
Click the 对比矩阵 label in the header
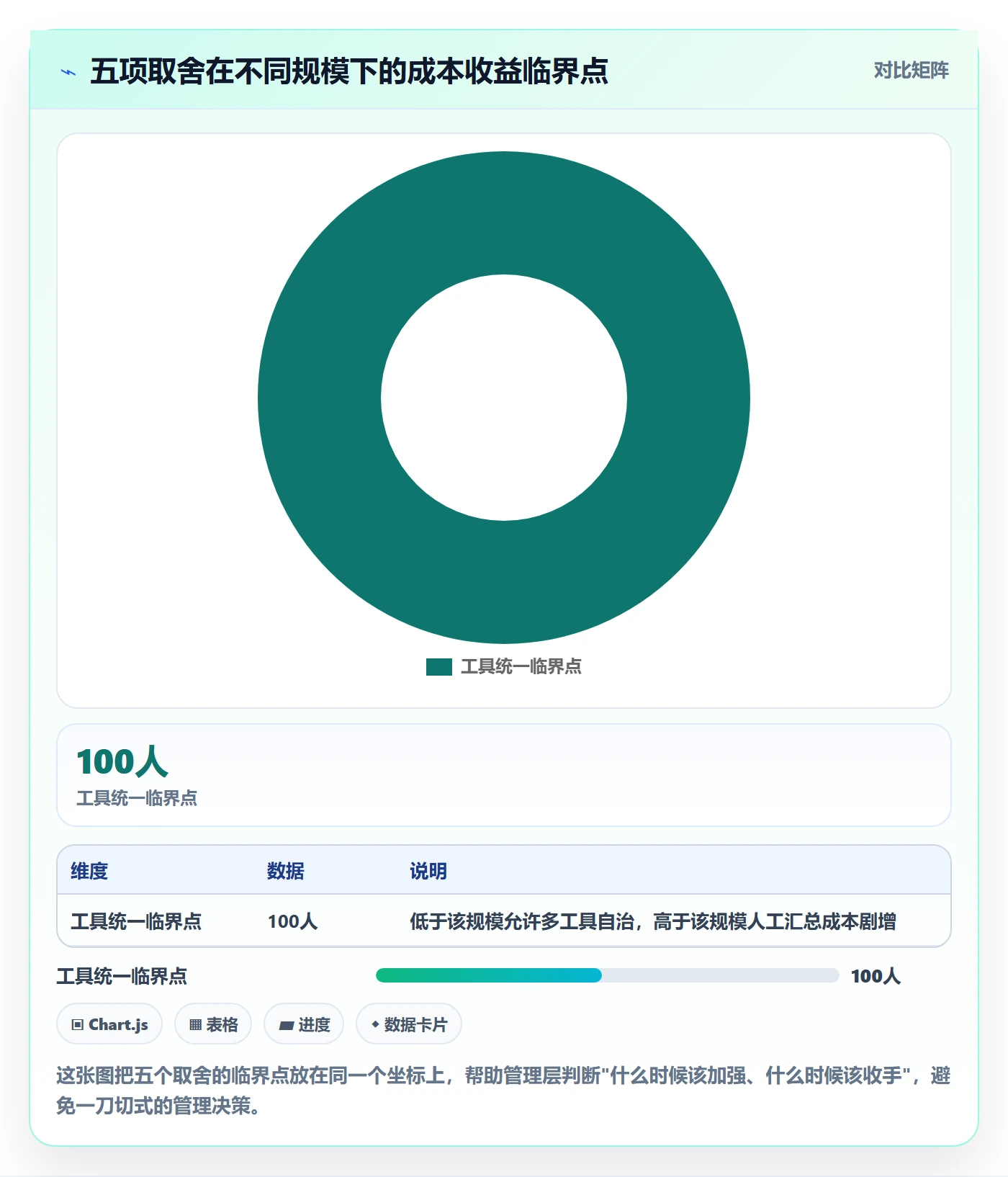coord(911,71)
